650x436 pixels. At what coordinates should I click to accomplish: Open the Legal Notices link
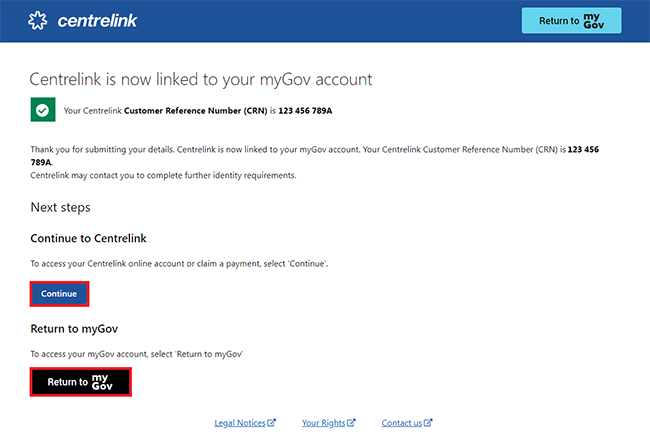240,423
